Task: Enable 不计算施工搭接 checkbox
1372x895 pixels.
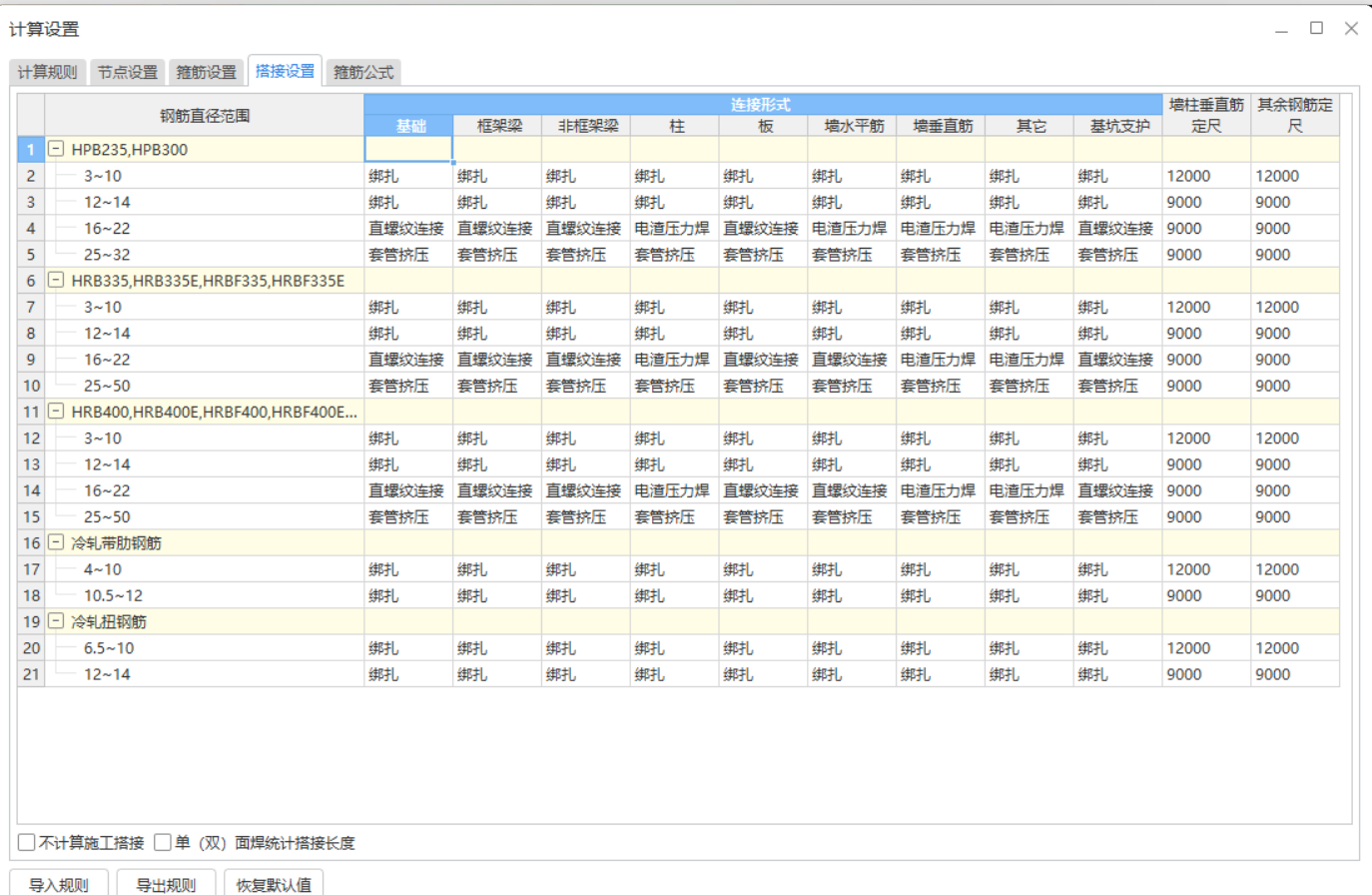Action: [x=27, y=842]
